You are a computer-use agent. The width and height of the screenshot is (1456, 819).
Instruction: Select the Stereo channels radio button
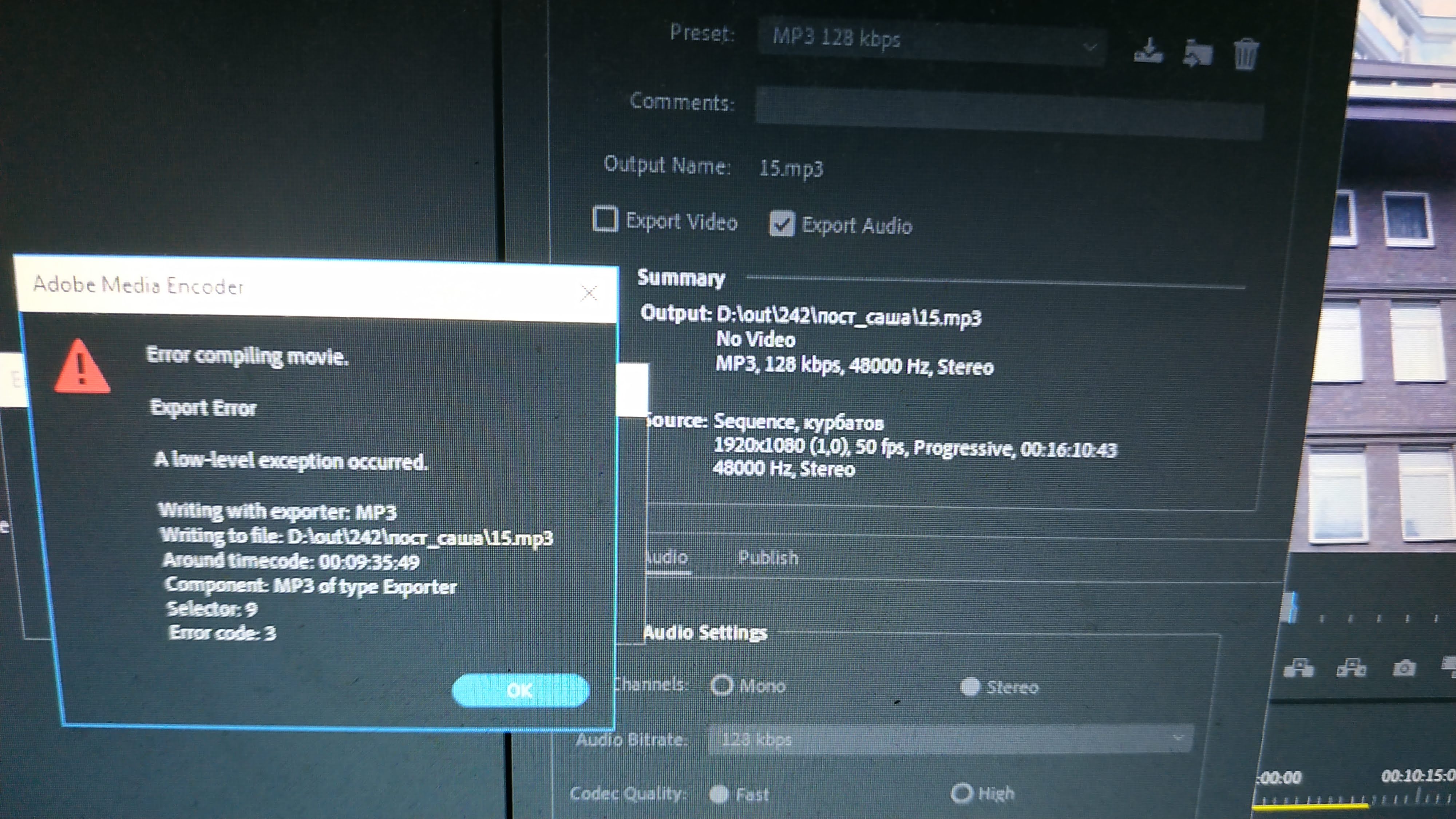970,687
